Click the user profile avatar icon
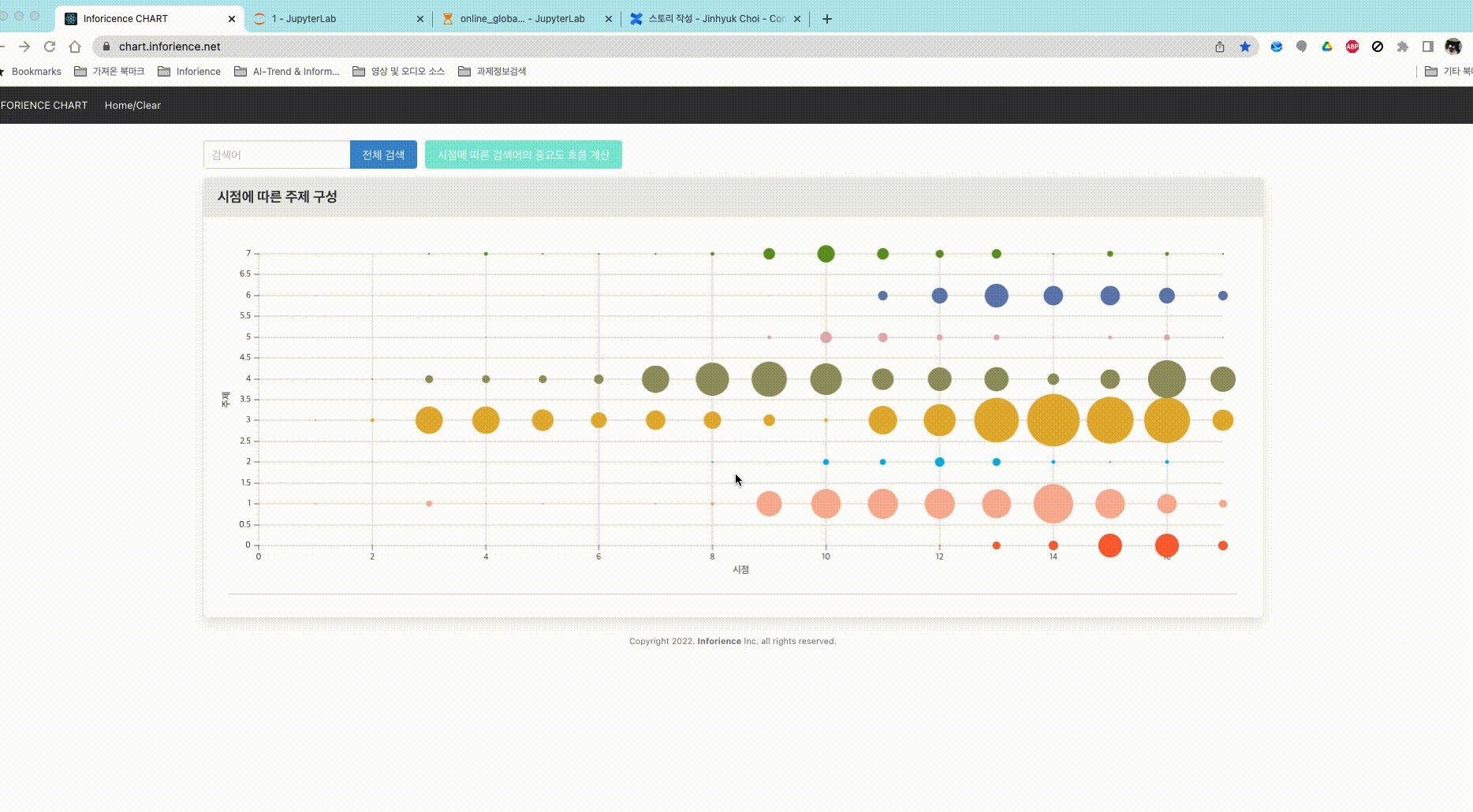1473x812 pixels. coord(1453,47)
